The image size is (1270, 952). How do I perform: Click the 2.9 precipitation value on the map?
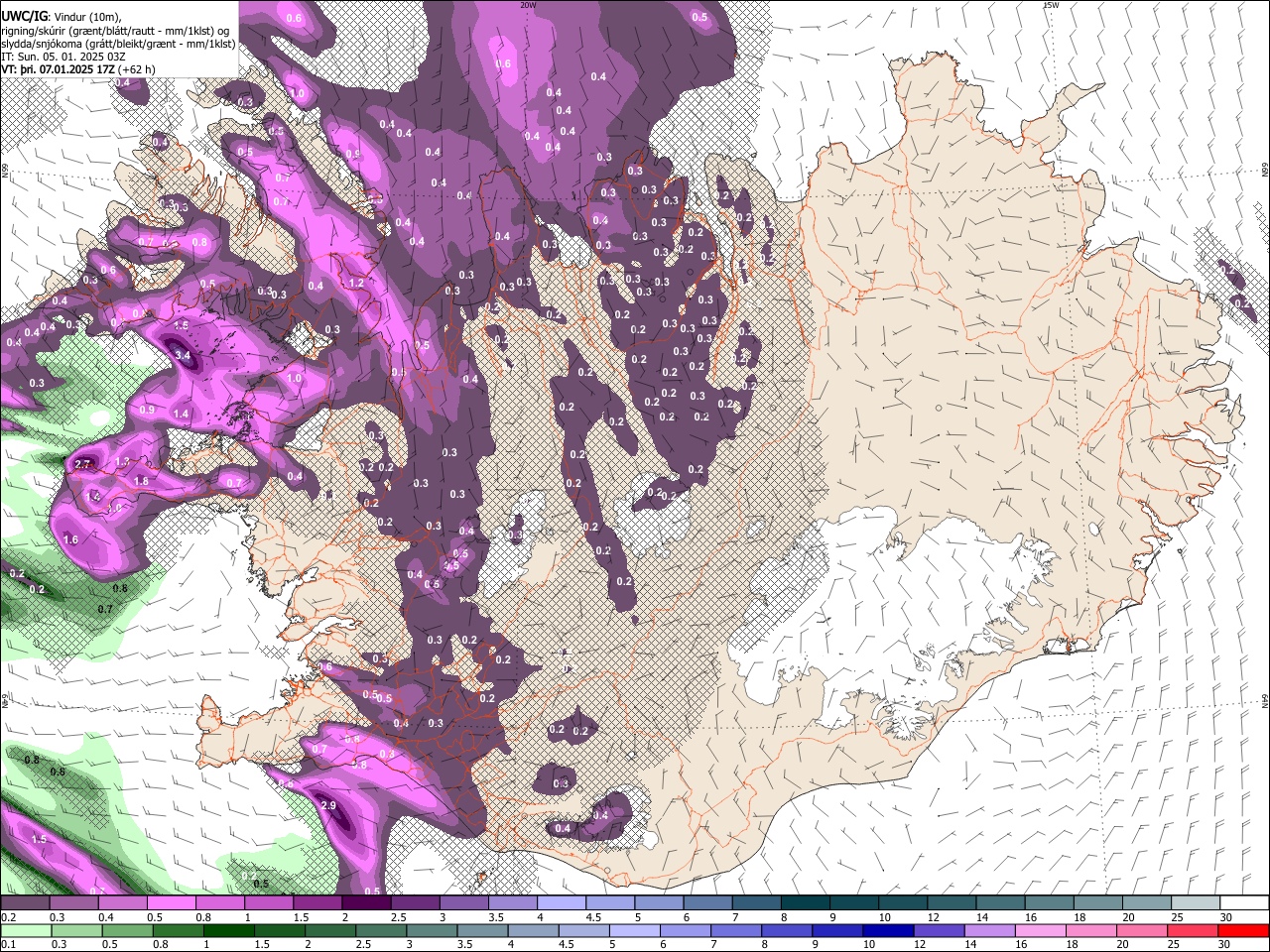[x=329, y=805]
